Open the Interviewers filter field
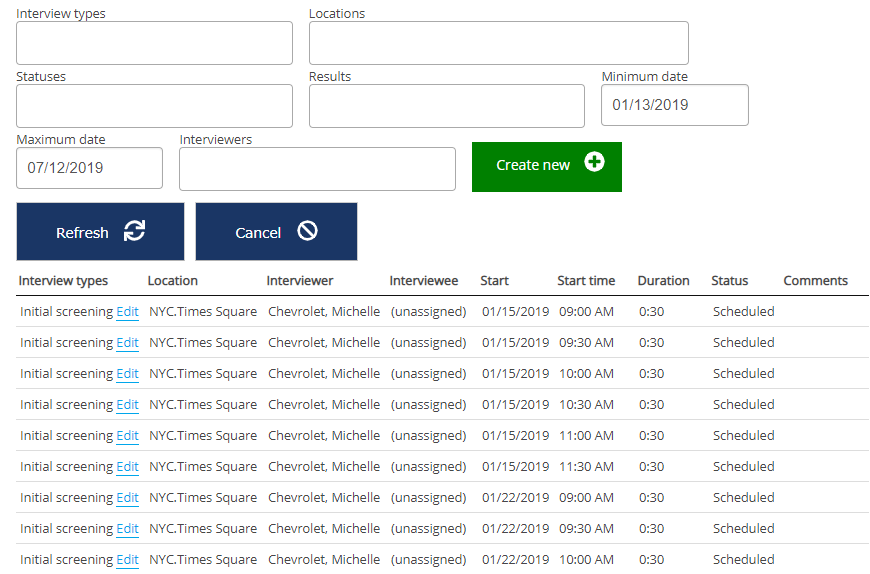Viewport: 870px width, 574px height. pos(317,169)
